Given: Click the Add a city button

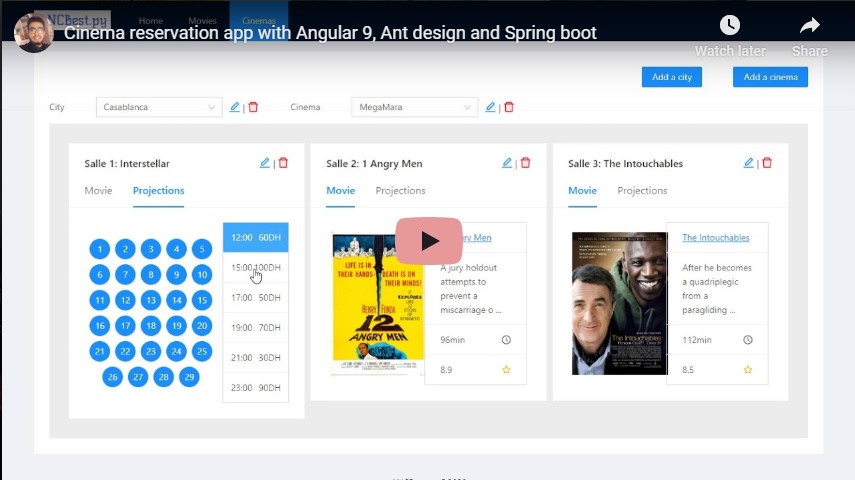Looking at the screenshot, I should click(x=672, y=77).
